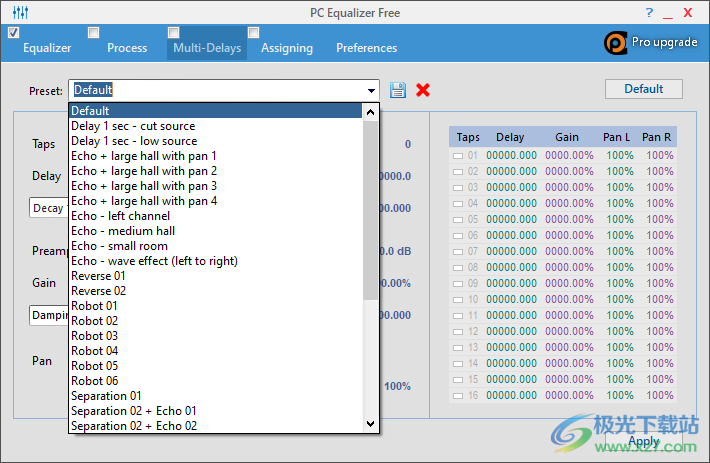
Task: Click the Pro upgrade link text
Action: 664,42
